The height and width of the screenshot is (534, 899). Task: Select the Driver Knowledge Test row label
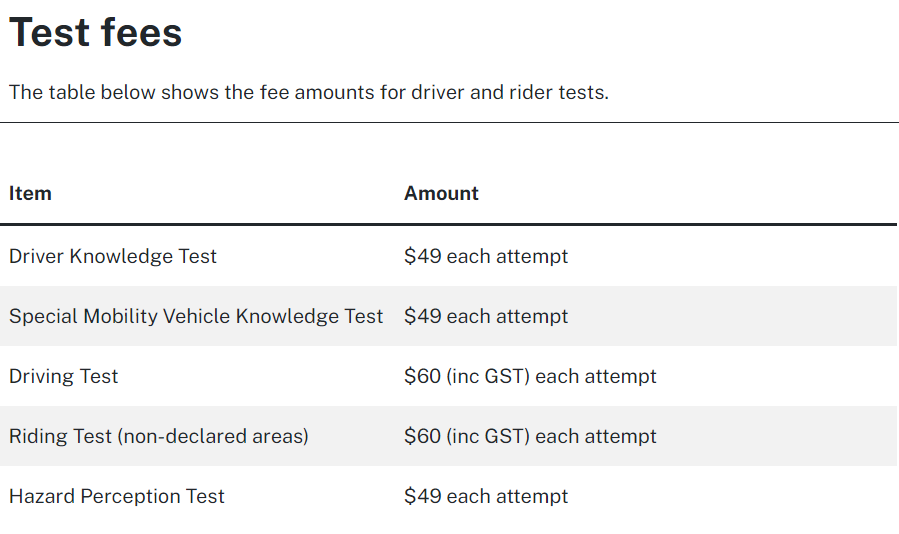(x=113, y=256)
